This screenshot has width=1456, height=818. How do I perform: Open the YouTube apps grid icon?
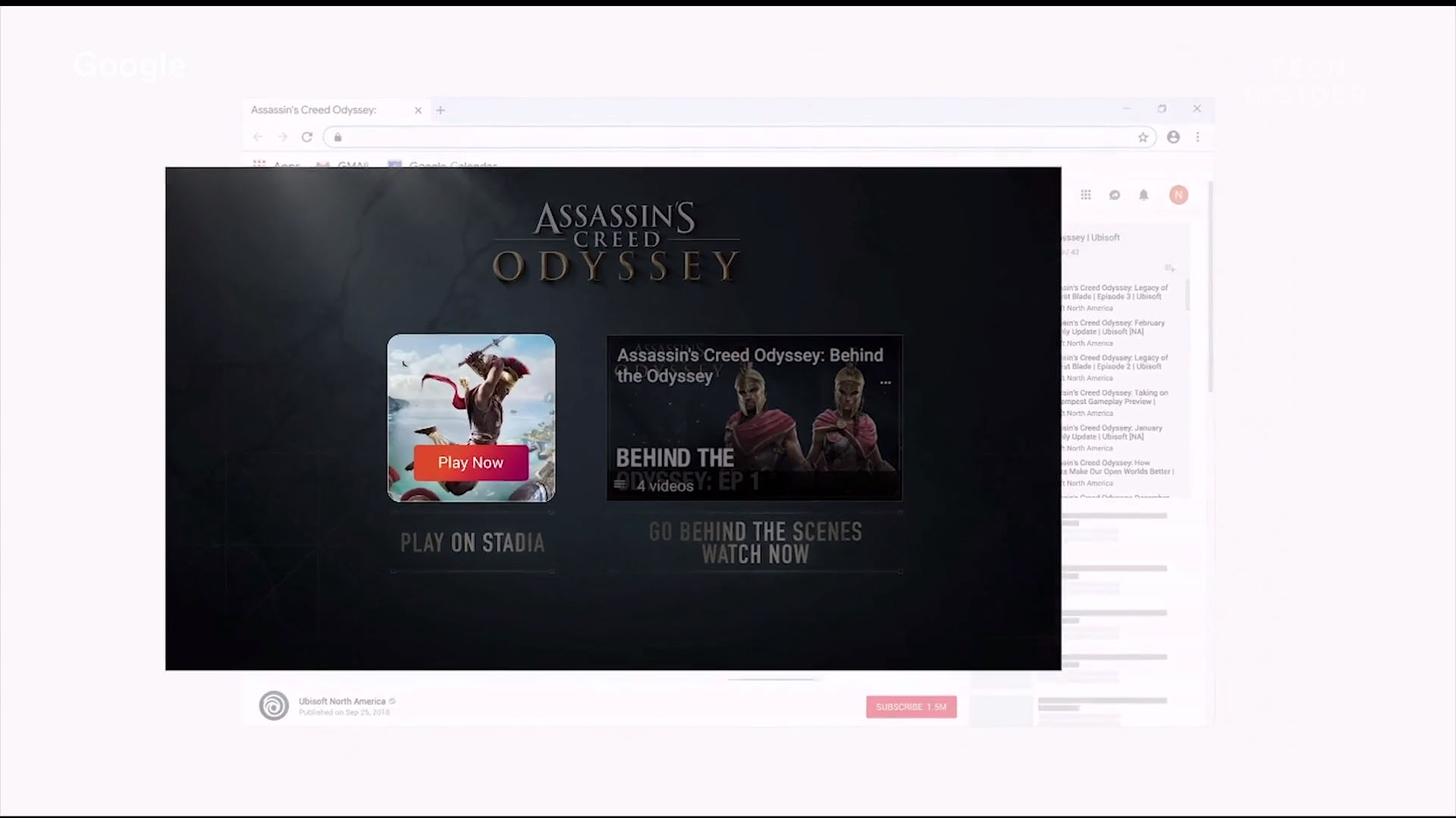coord(1086,195)
